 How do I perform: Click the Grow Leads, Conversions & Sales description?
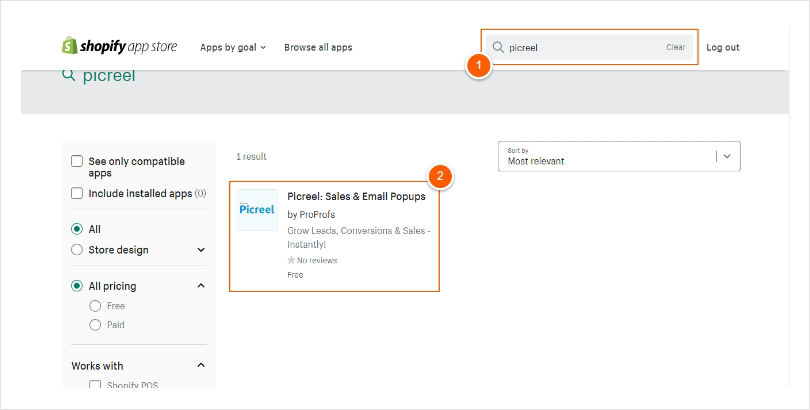359,238
